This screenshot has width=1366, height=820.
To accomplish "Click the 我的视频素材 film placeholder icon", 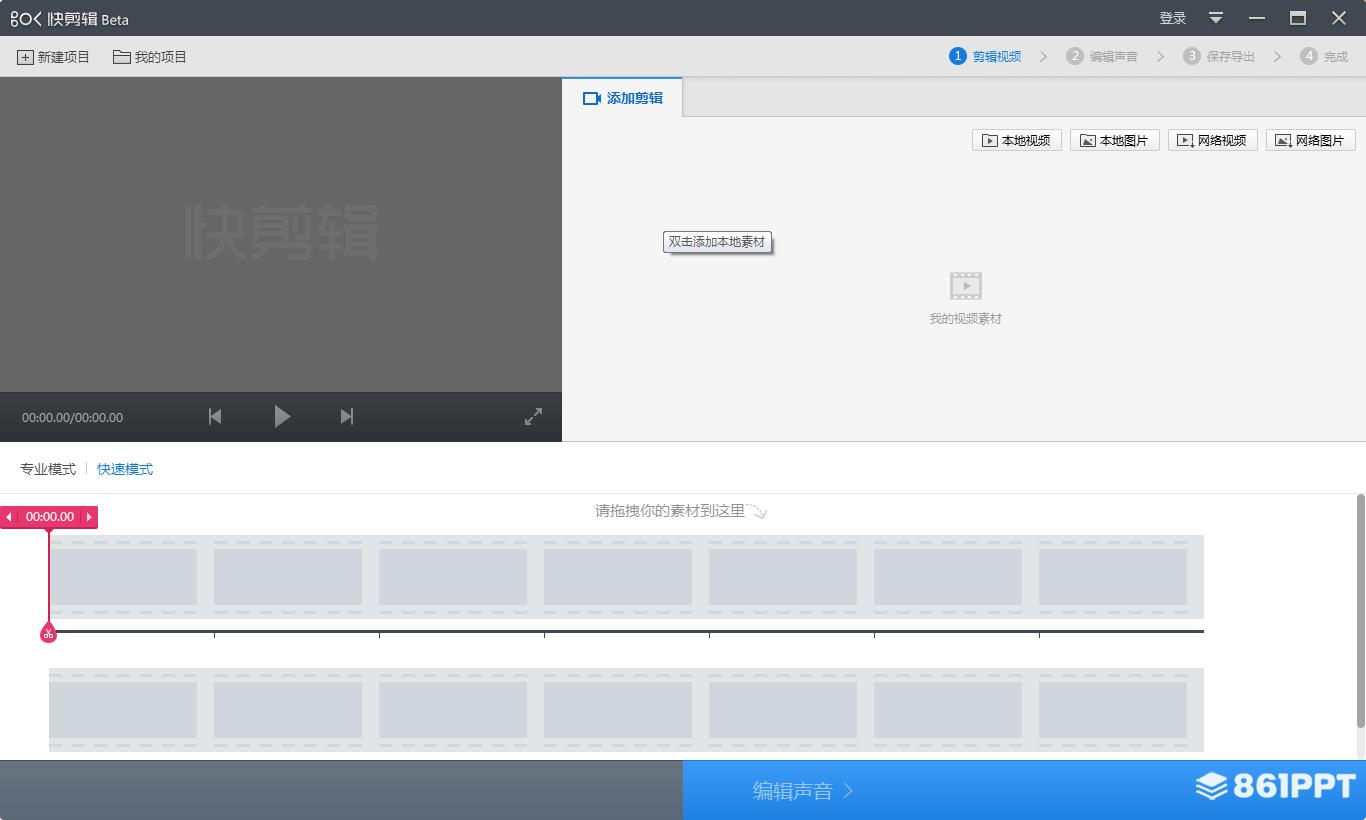I will (965, 286).
